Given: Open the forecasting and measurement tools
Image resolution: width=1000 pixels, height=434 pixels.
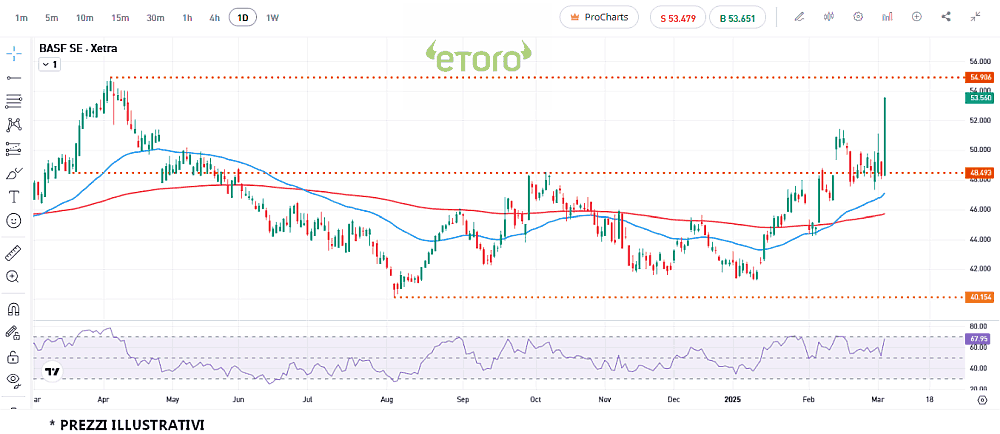Looking at the screenshot, I should tap(14, 149).
